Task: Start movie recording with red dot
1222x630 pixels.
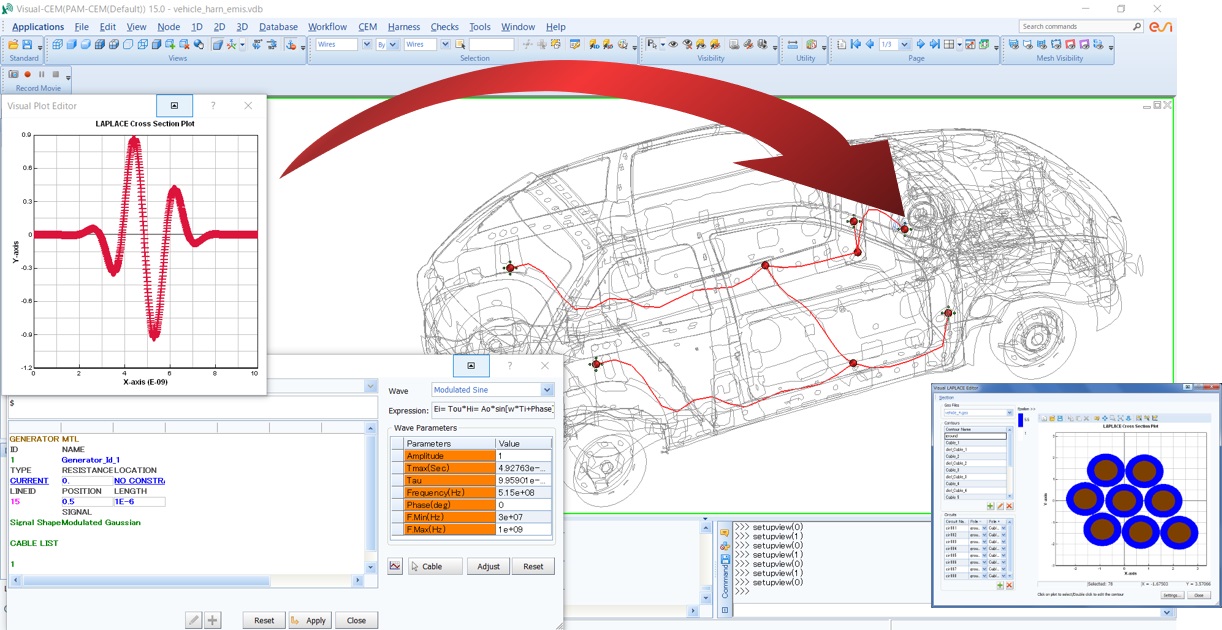Action: [x=28, y=74]
